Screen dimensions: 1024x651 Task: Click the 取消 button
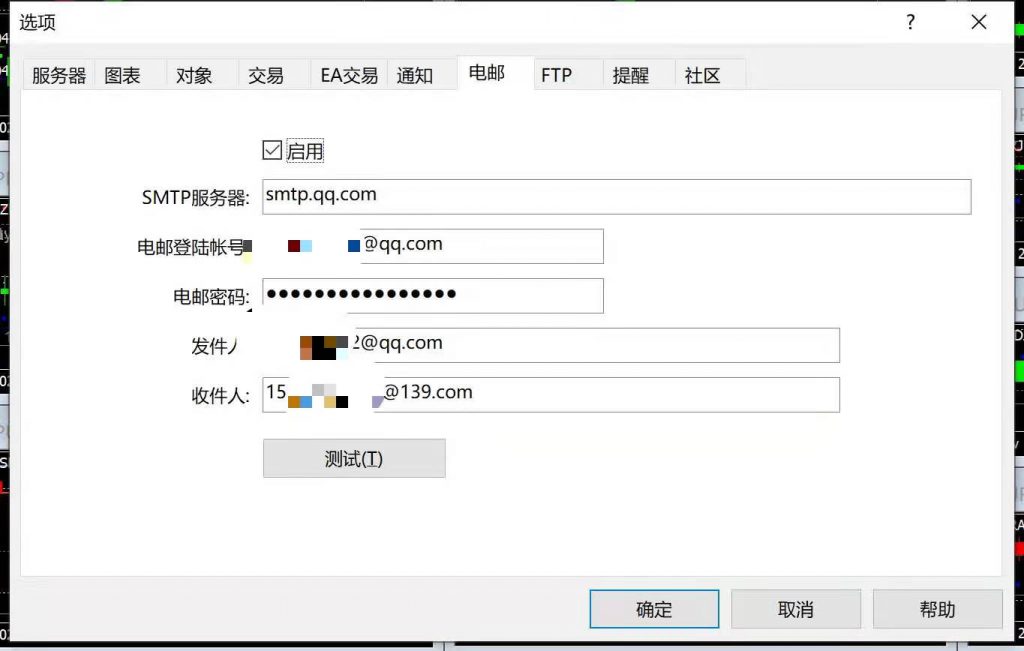(796, 609)
